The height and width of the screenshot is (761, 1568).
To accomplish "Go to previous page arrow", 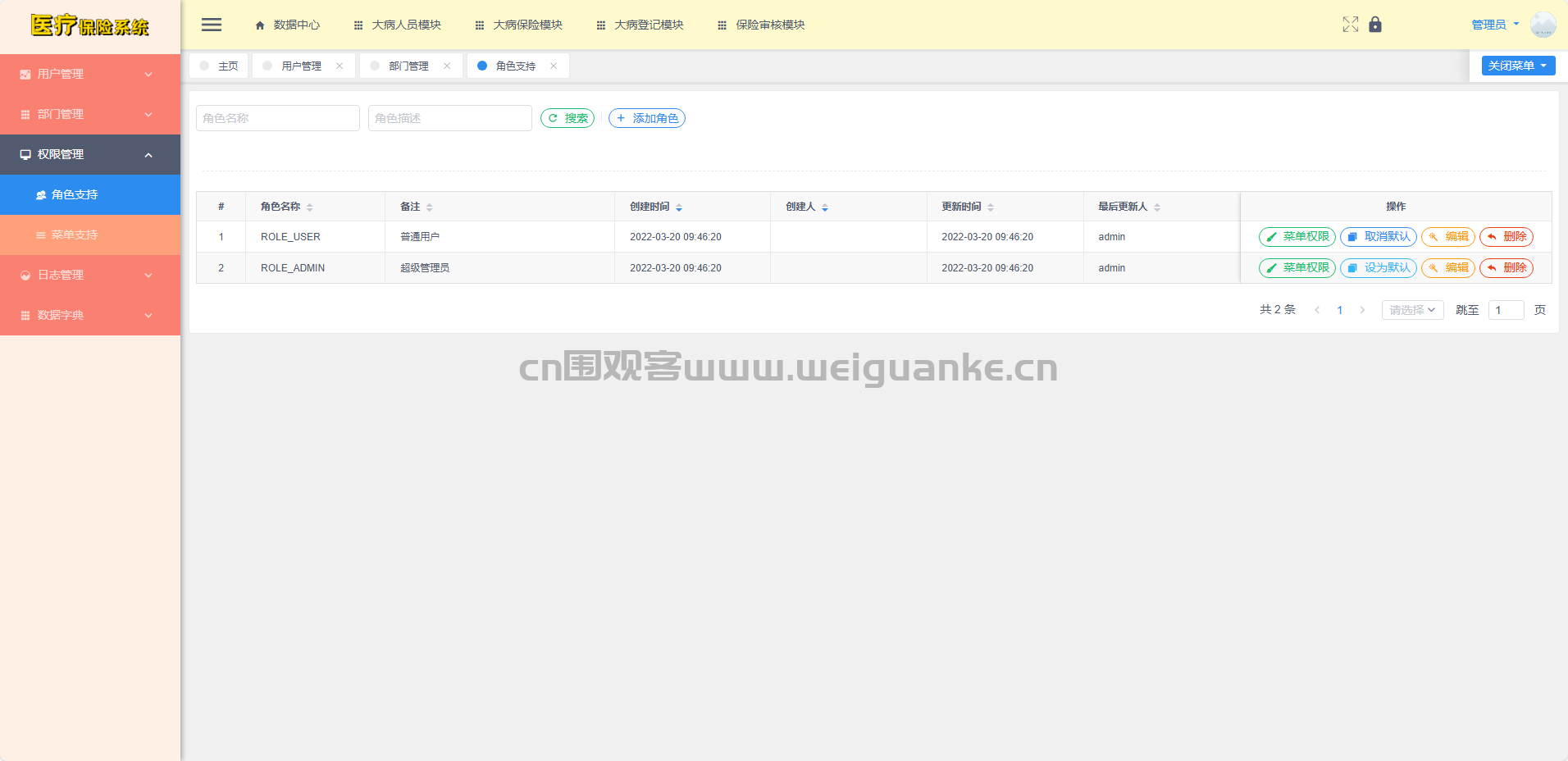I will tap(1317, 310).
